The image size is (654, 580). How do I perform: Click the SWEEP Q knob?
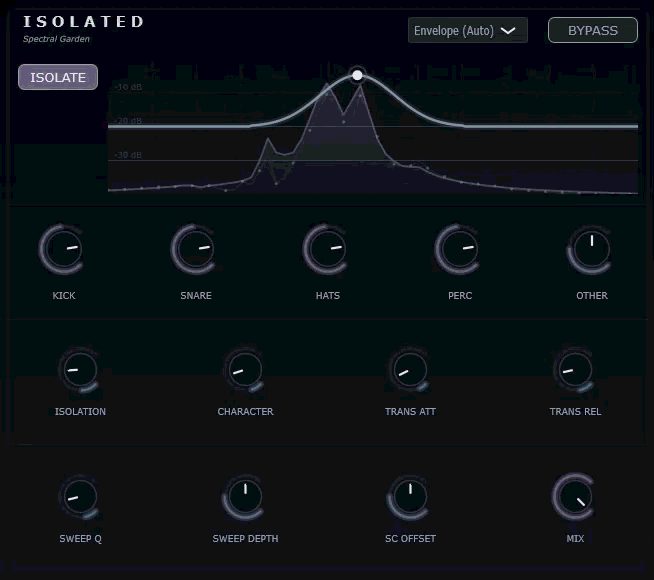click(x=79, y=497)
